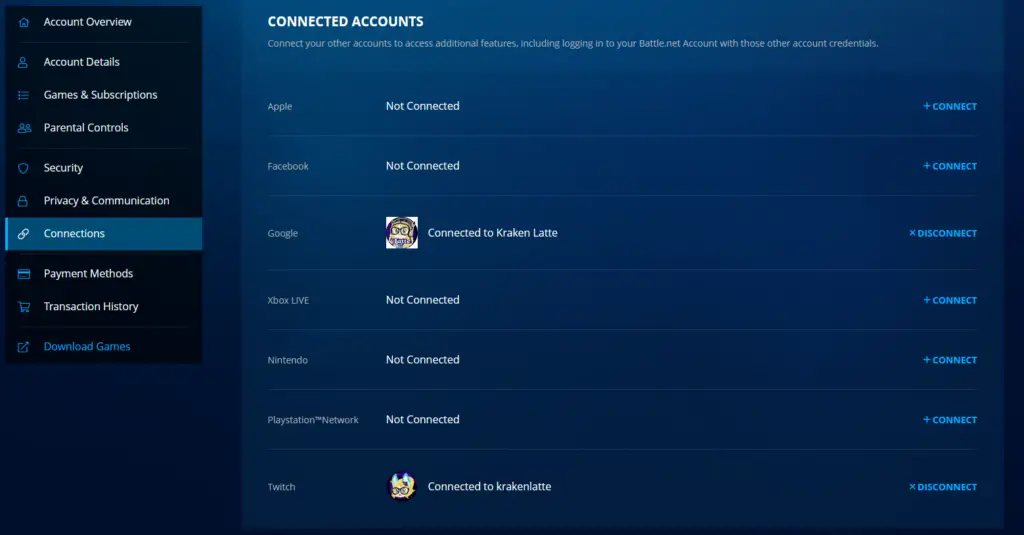Image resolution: width=1024 pixels, height=535 pixels.
Task: Click the 'Connected to Kraken Latte' text
Action: tap(492, 233)
